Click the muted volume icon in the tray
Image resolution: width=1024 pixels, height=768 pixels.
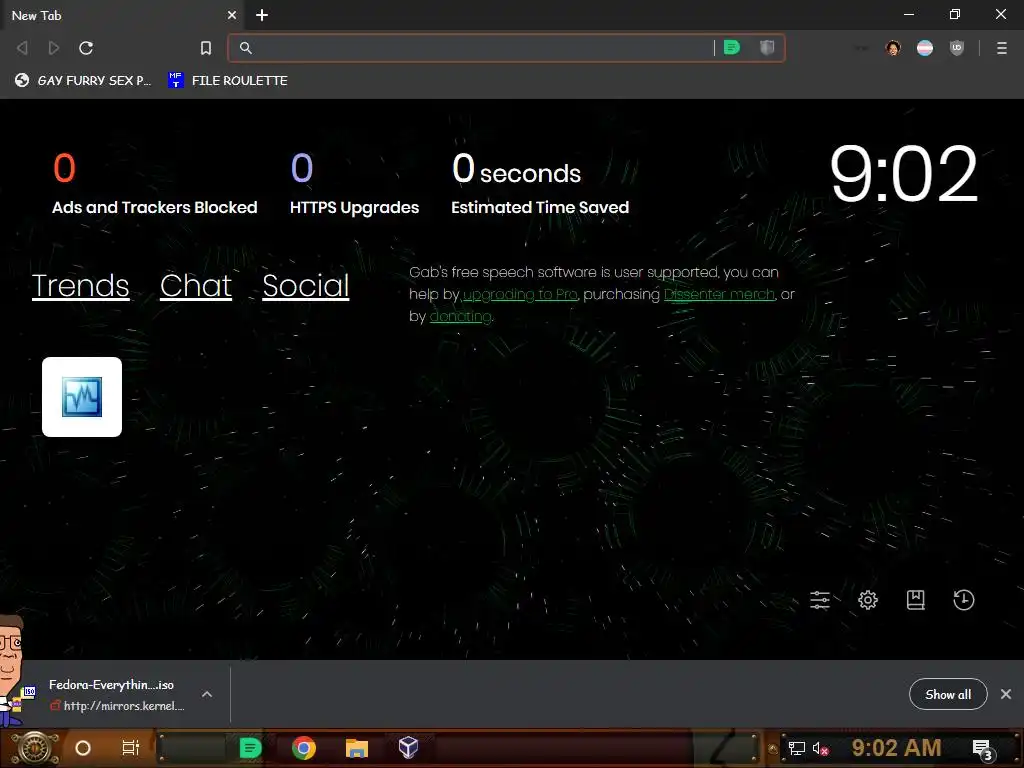[820, 748]
